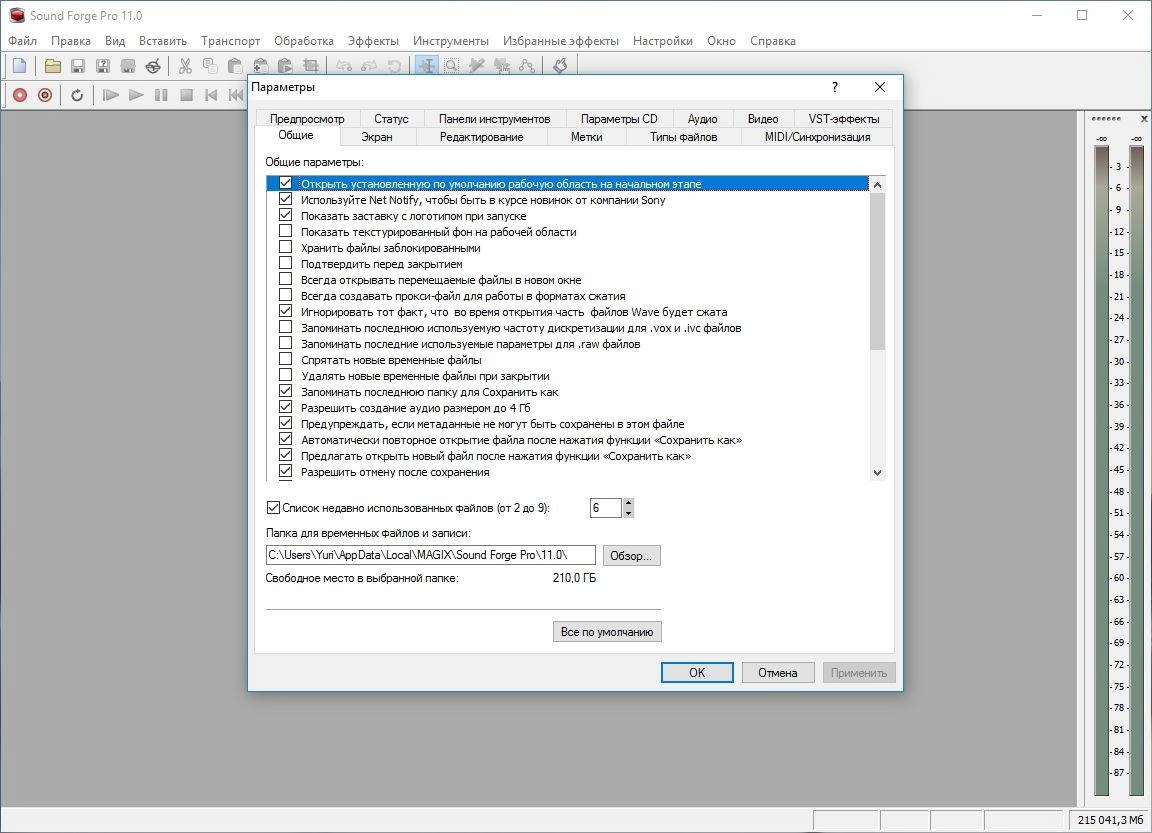Click the Open folder toolbar icon
Viewport: 1152px width, 833px height.
[x=53, y=66]
